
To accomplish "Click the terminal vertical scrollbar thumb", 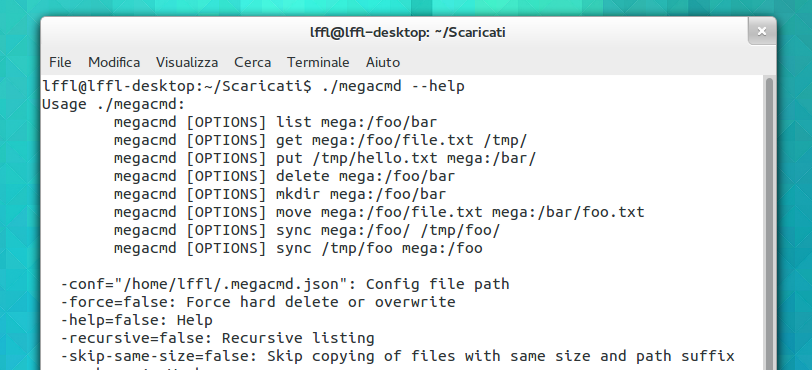I will (x=770, y=223).
